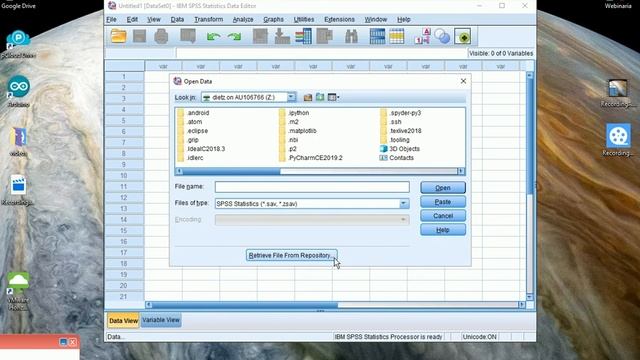This screenshot has height=360, width=640.
Task: Open the Analyze menu
Action: 243,19
